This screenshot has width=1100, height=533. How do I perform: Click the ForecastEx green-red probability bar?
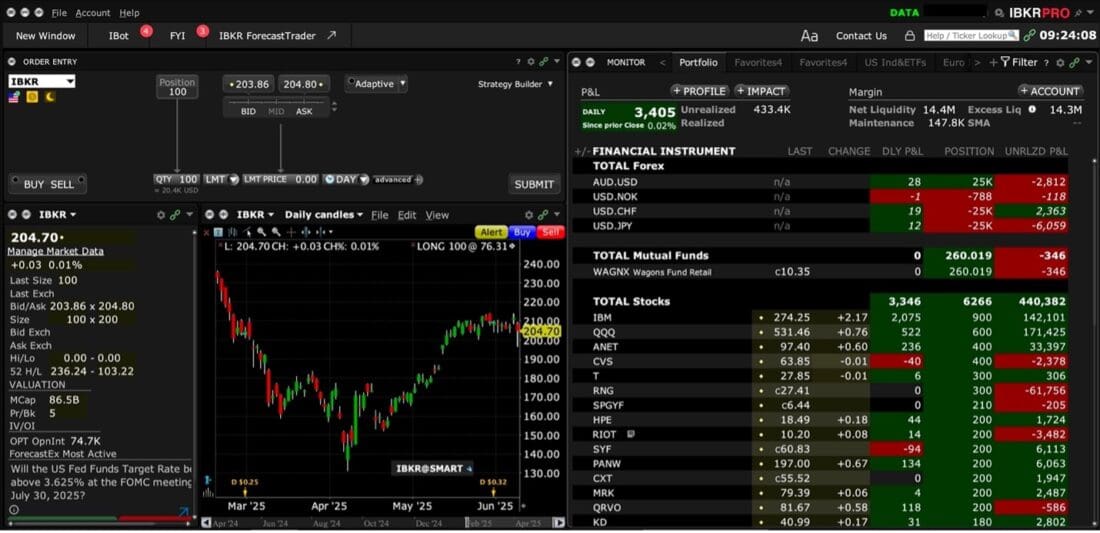tap(98, 520)
